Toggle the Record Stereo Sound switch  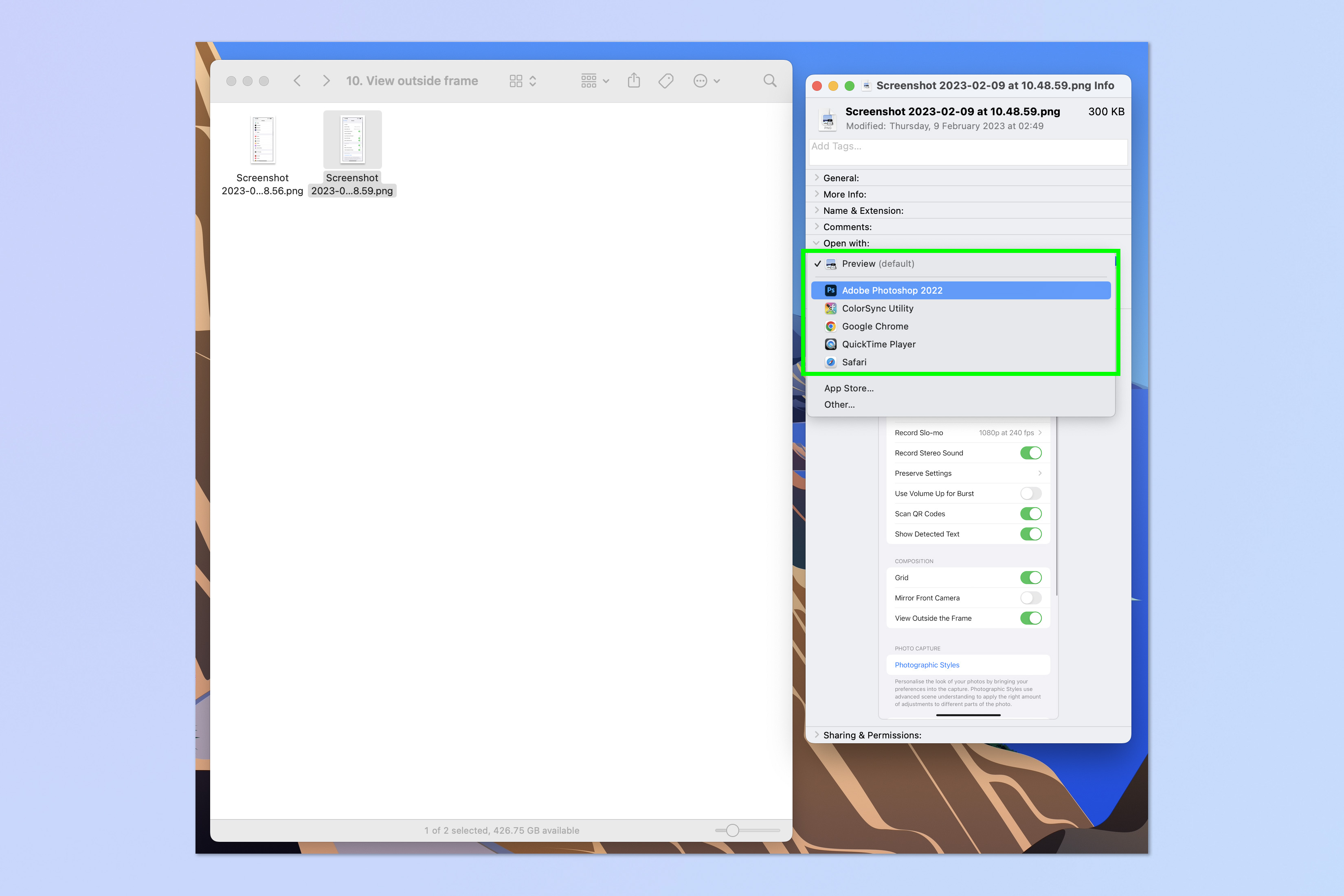tap(1030, 452)
